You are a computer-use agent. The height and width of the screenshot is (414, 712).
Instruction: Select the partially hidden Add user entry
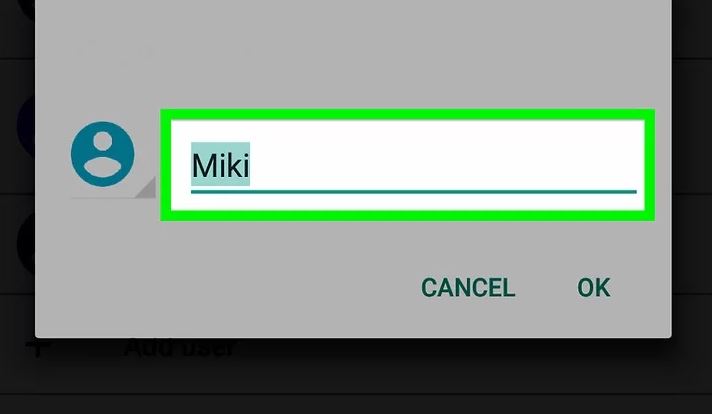click(x=180, y=348)
